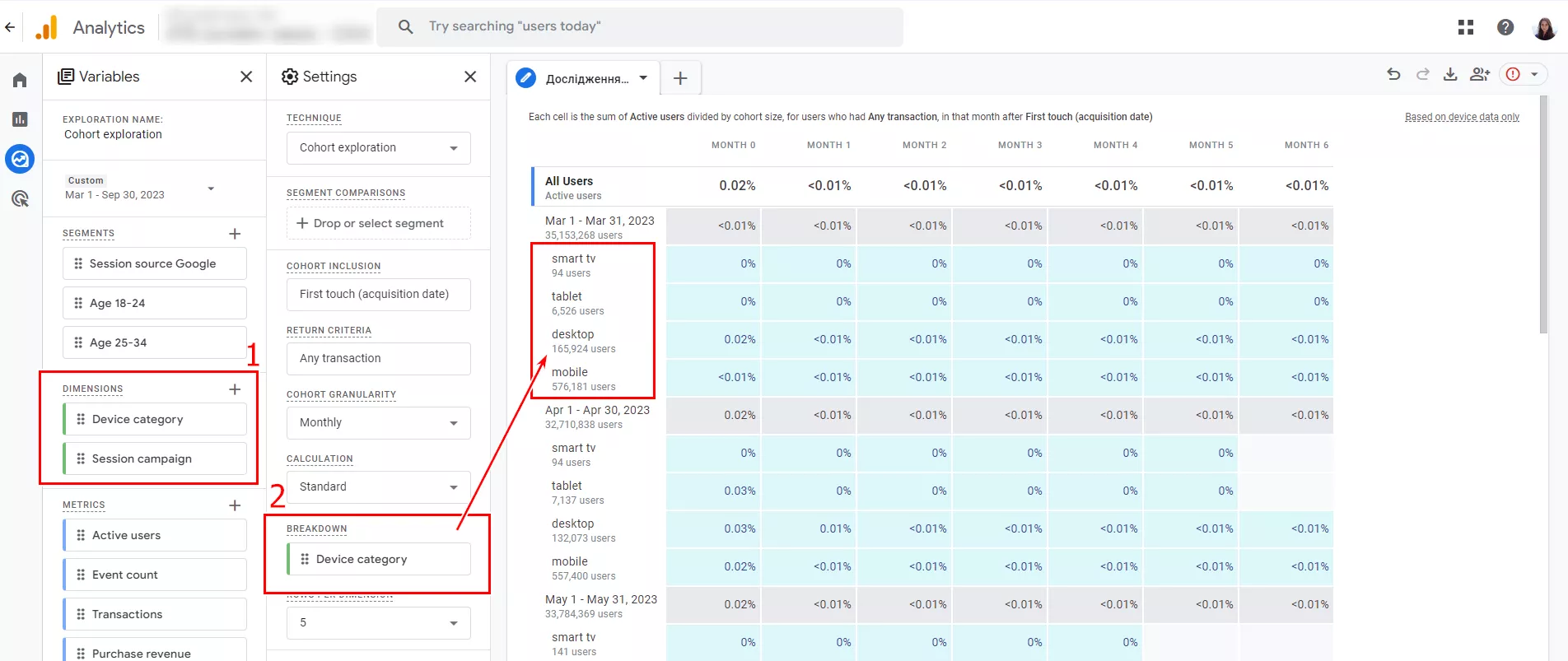
Task: Download exploration data
Action: [1450, 74]
